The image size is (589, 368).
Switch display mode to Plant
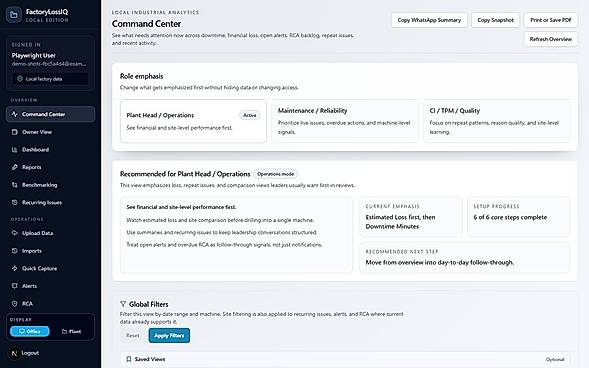tap(71, 331)
